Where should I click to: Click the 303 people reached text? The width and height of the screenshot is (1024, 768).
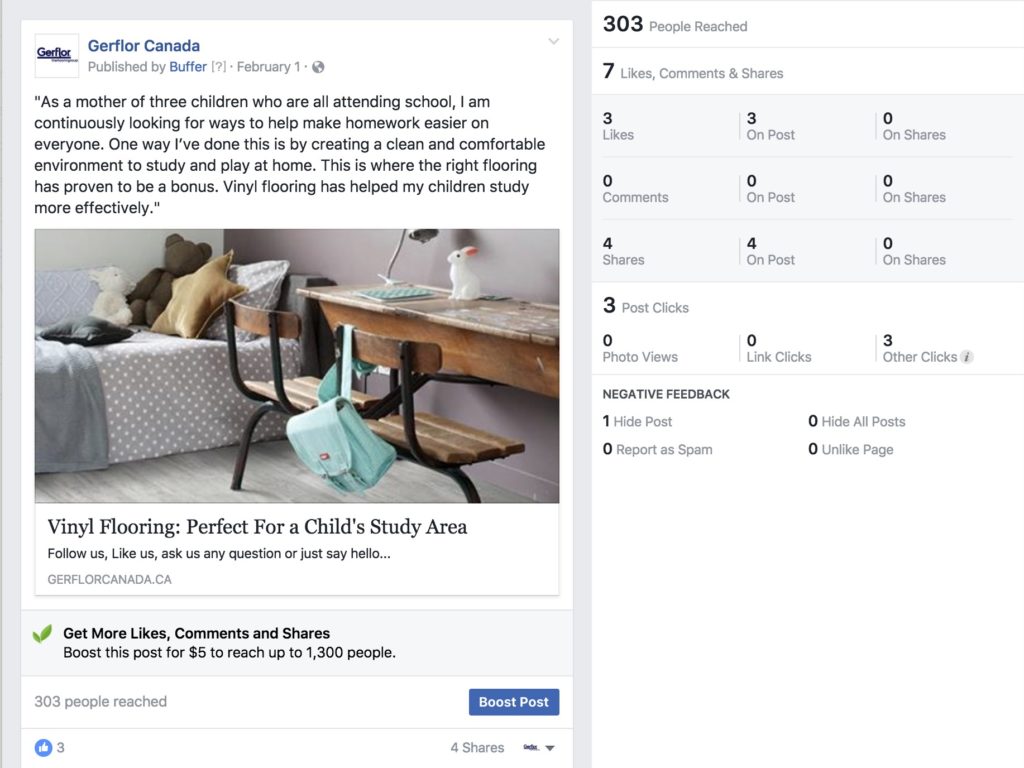click(x=101, y=701)
